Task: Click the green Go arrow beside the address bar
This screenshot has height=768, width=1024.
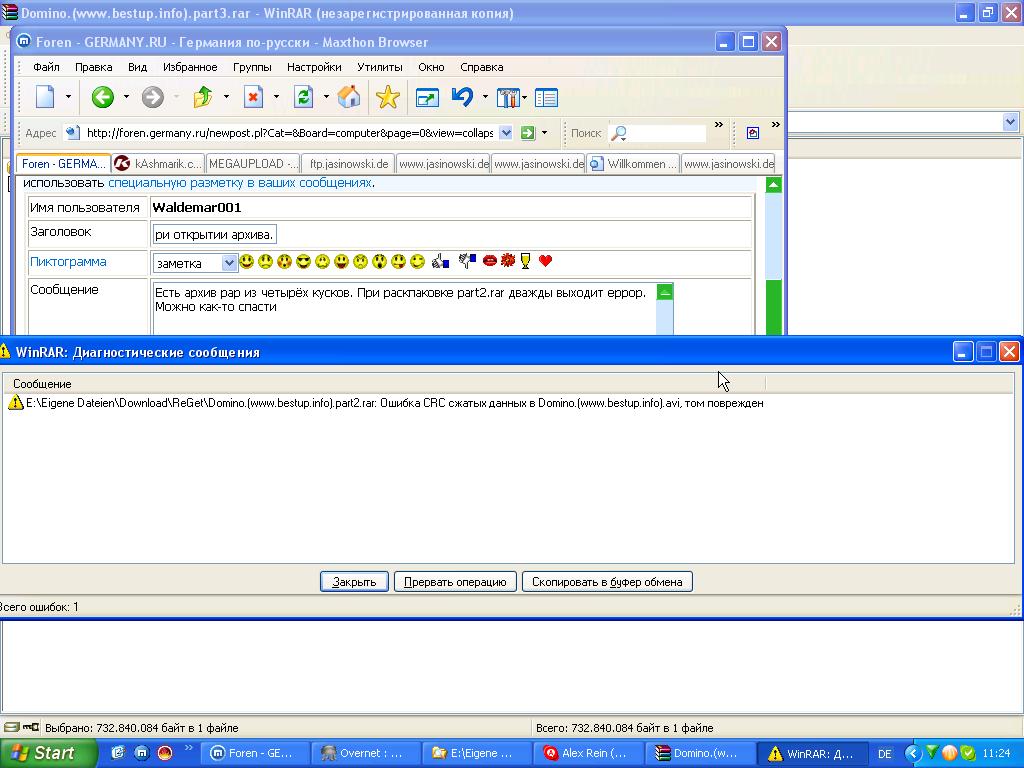Action: tap(528, 133)
